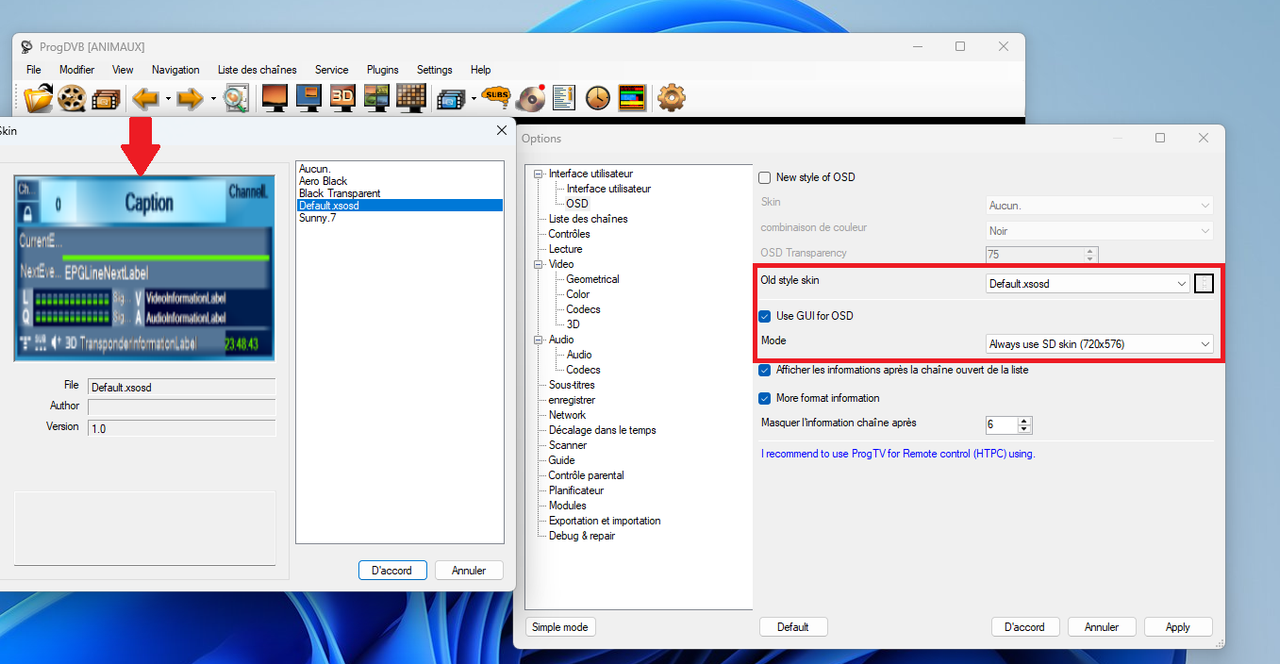The height and width of the screenshot is (664, 1280).
Task: Enable New style of OSD checkbox
Action: coord(765,178)
